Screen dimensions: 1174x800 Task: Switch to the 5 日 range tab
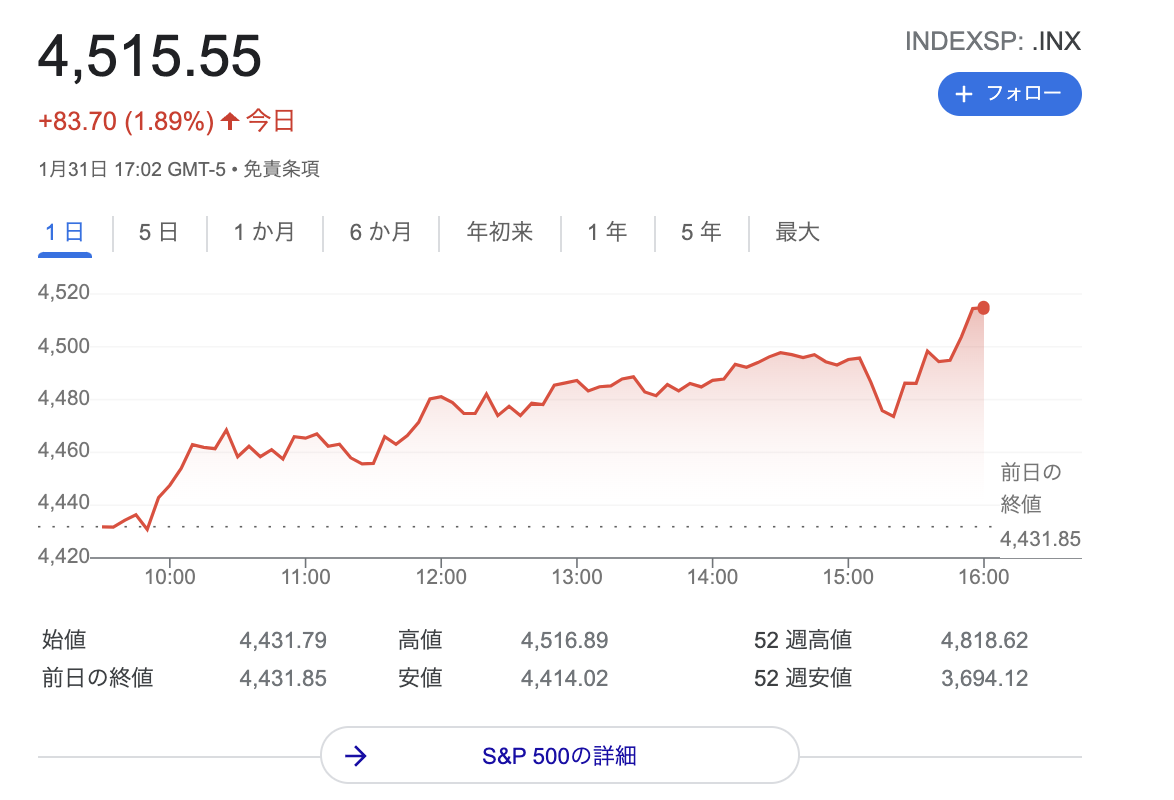coord(159,232)
